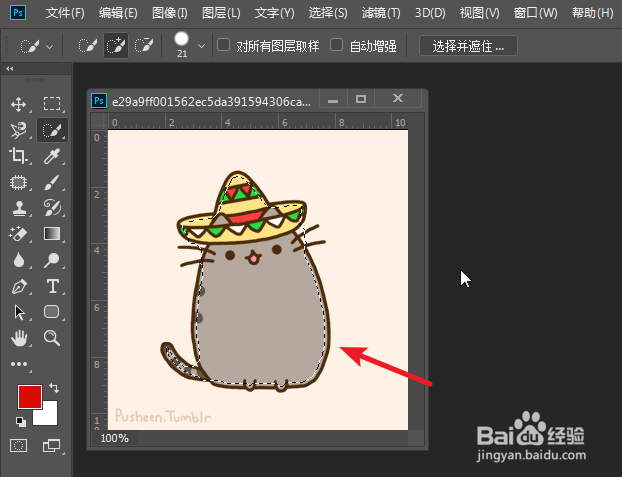Select the Brush tool
This screenshot has width=622, height=477.
tap(52, 182)
